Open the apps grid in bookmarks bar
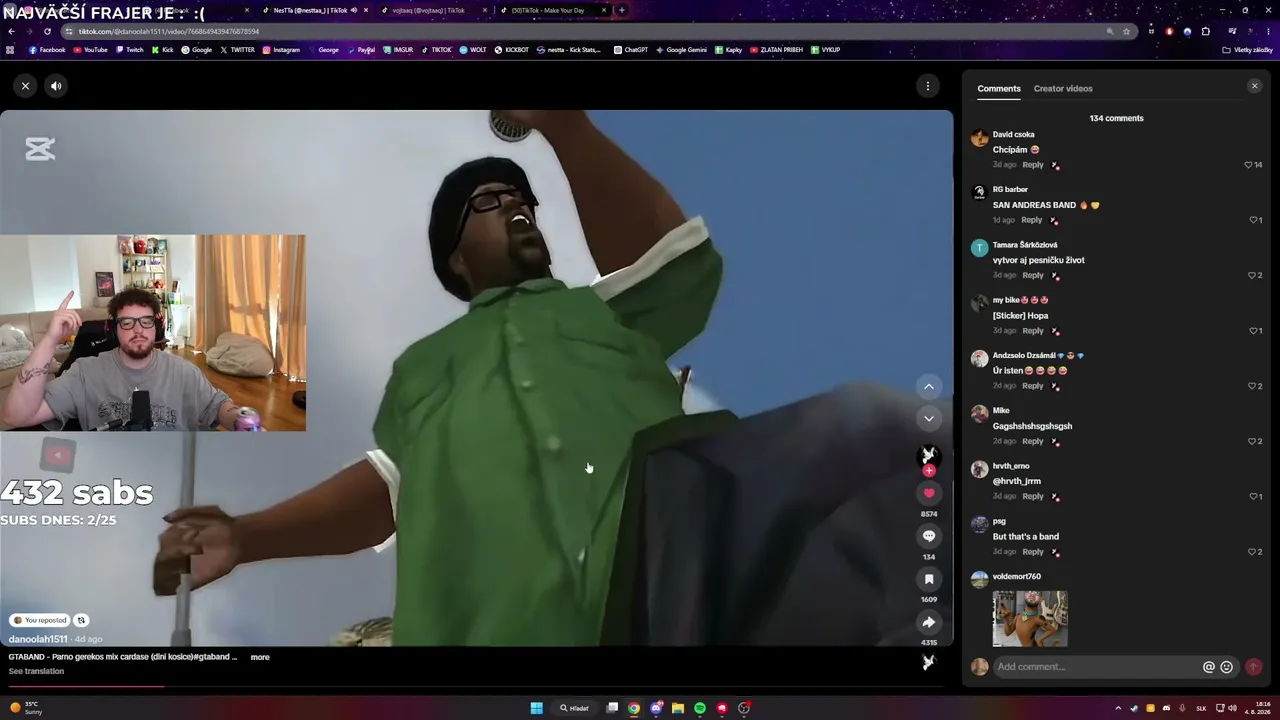The image size is (1280, 720). [10, 50]
